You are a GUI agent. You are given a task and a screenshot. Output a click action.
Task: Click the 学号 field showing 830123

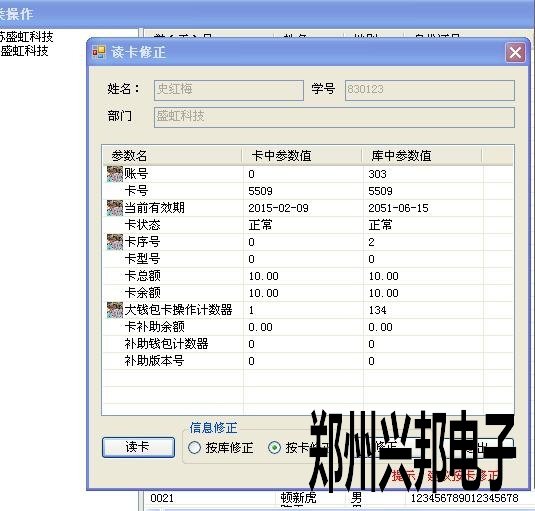430,90
